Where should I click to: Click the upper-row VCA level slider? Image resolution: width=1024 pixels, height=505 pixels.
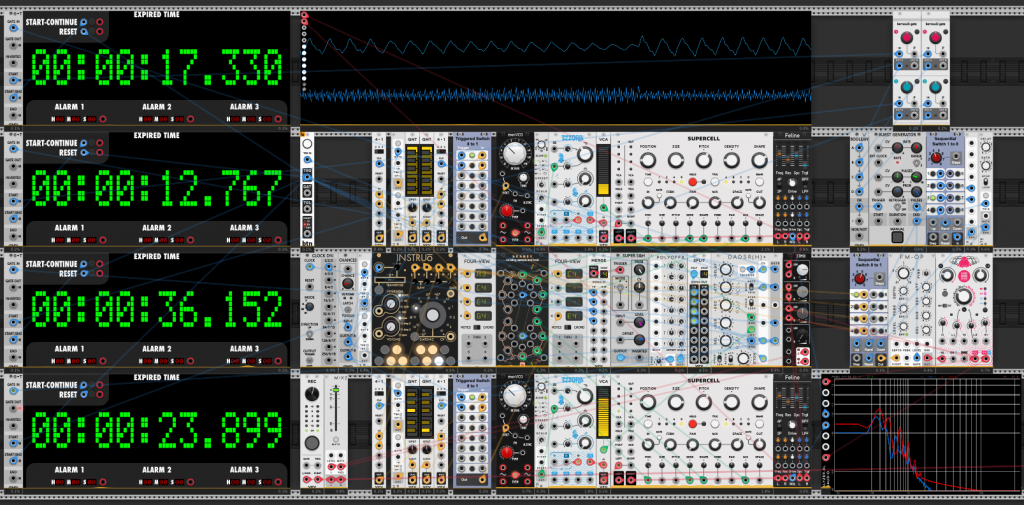[x=603, y=171]
